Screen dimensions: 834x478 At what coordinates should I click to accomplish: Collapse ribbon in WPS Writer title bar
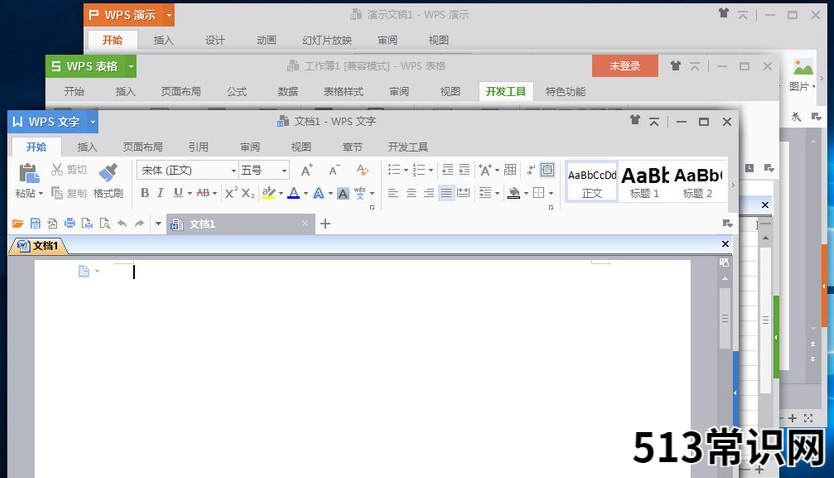[x=654, y=122]
